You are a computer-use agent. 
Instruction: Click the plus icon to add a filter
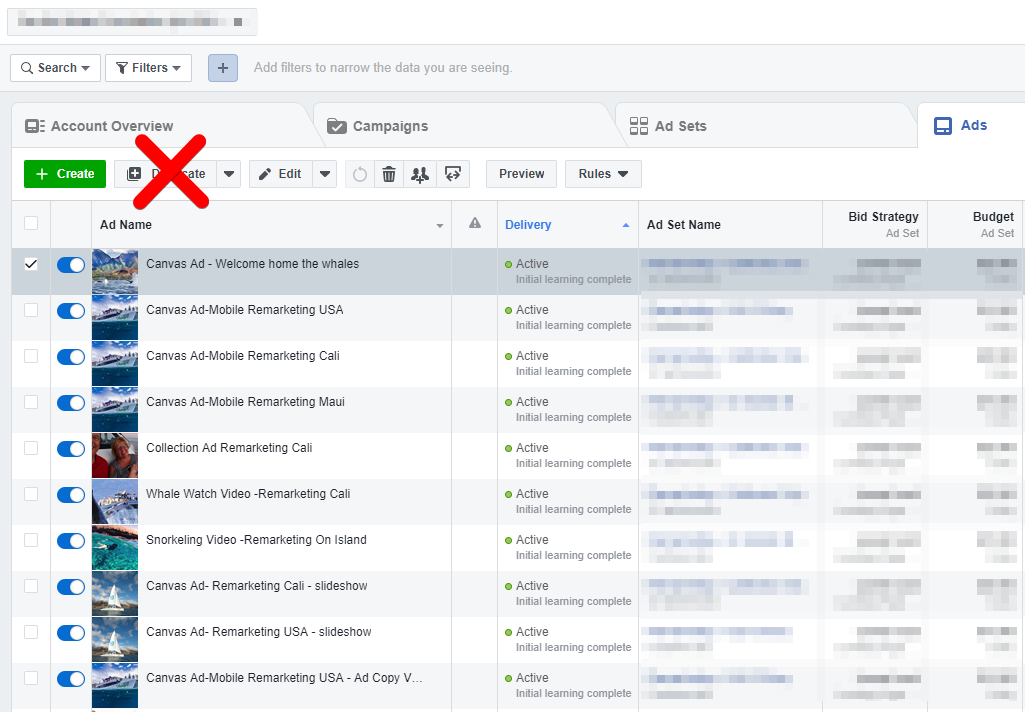tap(222, 68)
